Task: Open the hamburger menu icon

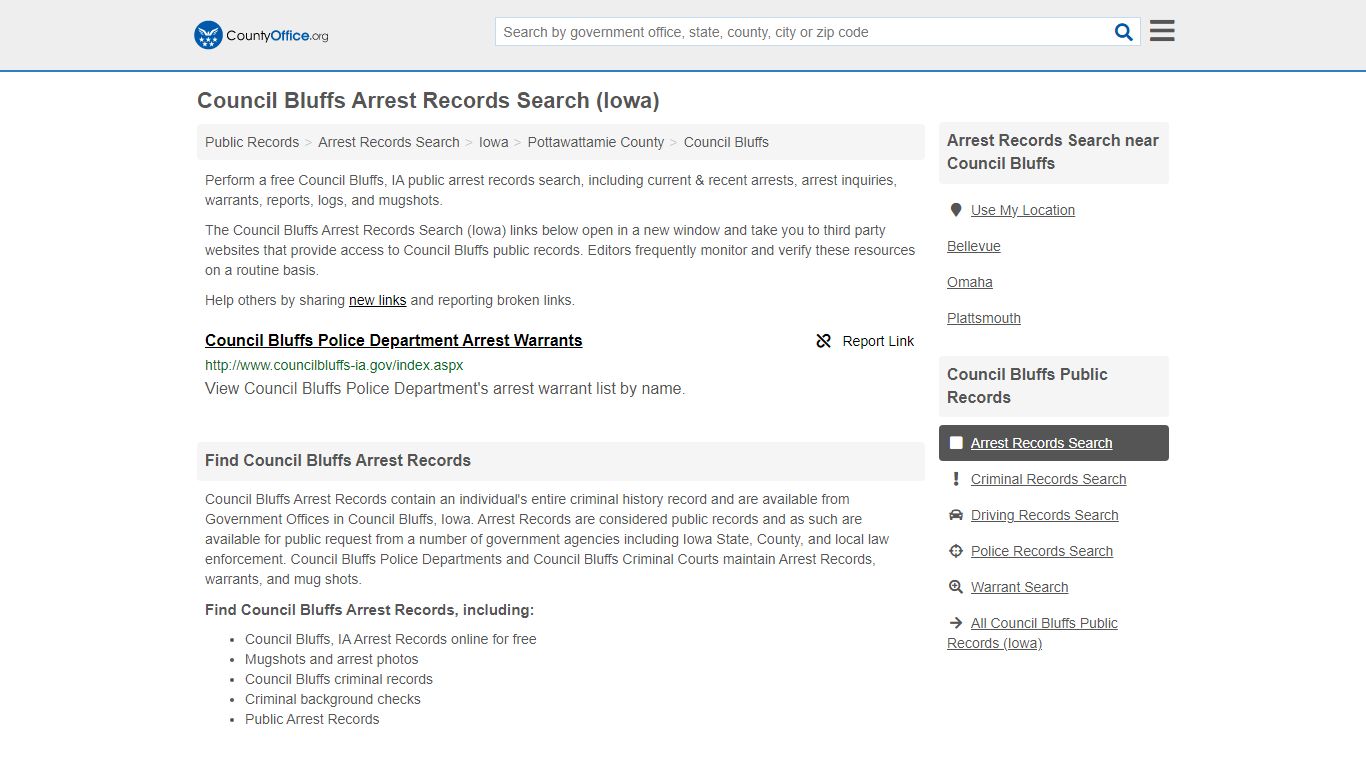Action: [x=1162, y=31]
